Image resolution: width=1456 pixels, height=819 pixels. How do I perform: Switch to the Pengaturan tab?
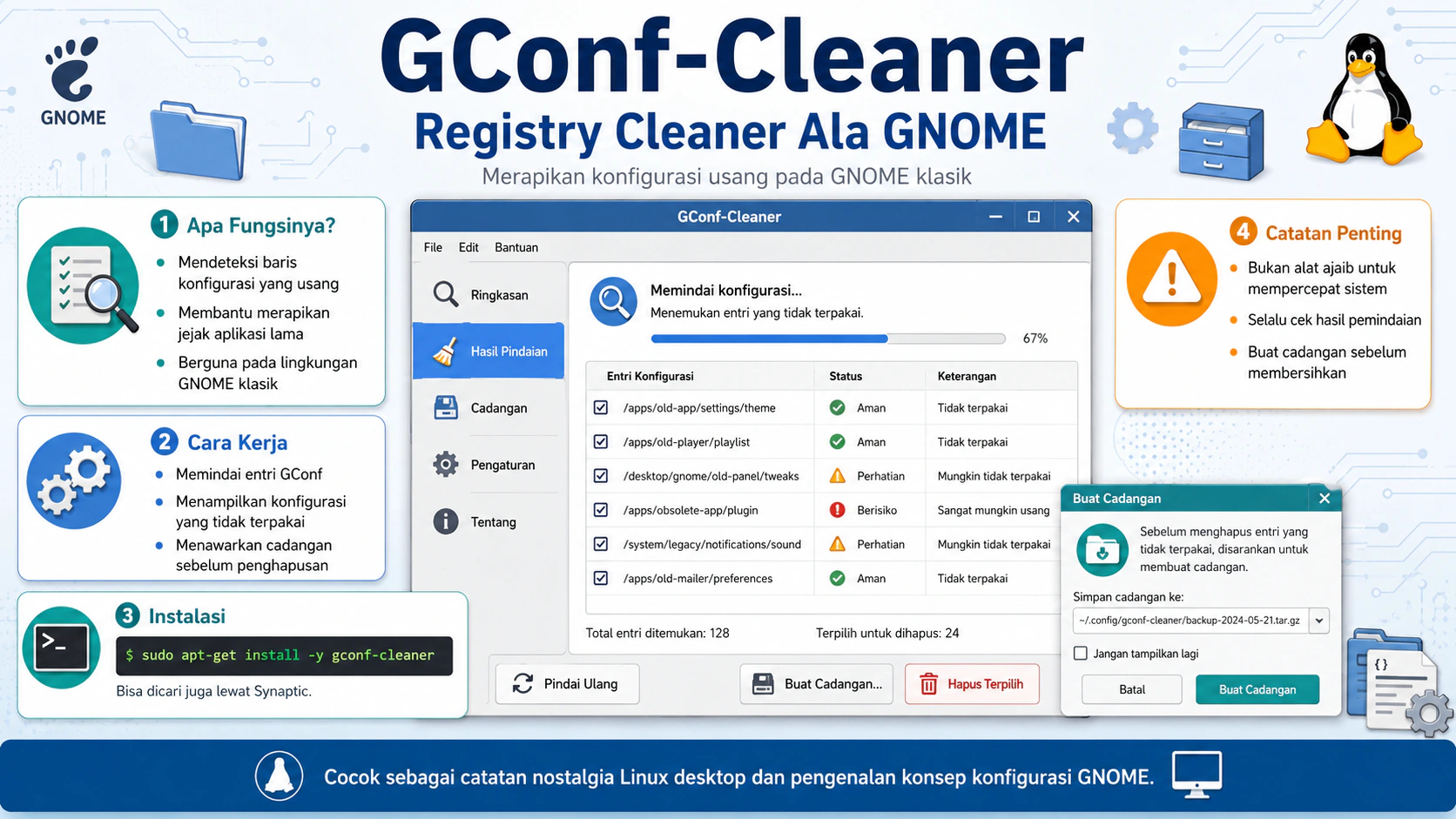[489, 465]
